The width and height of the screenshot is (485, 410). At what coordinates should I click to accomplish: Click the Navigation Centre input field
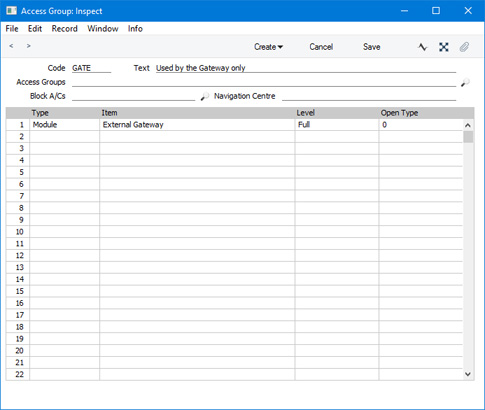(x=369, y=96)
